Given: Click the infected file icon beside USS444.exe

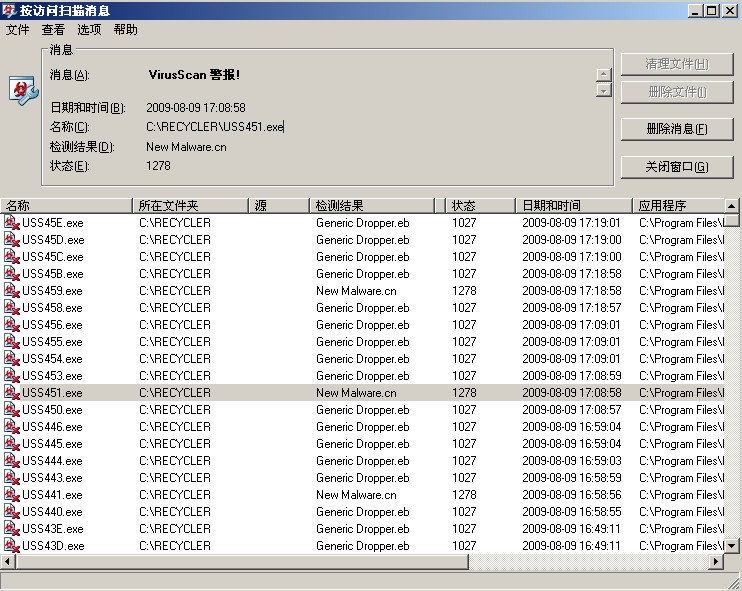Looking at the screenshot, I should 11,461.
